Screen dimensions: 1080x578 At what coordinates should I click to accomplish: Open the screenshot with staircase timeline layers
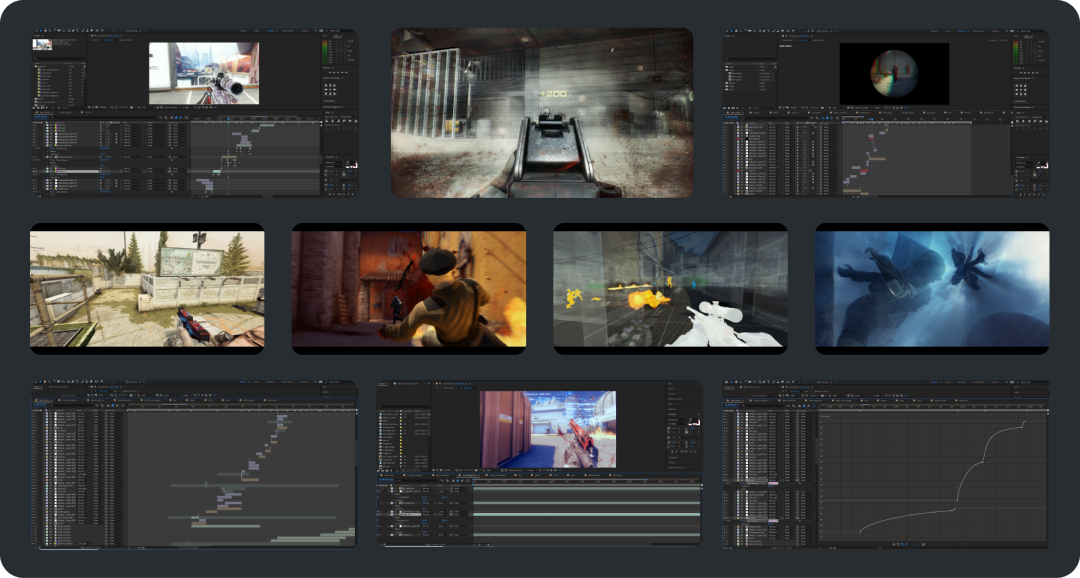point(194,464)
